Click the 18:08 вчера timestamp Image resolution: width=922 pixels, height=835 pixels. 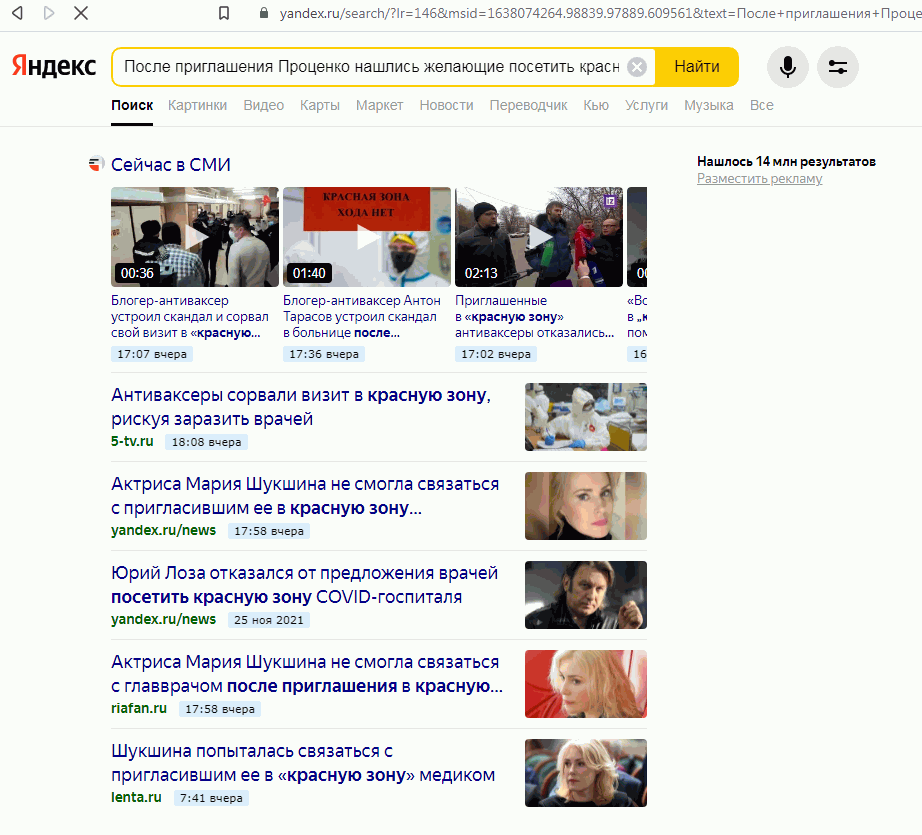pyautogui.click(x=206, y=442)
